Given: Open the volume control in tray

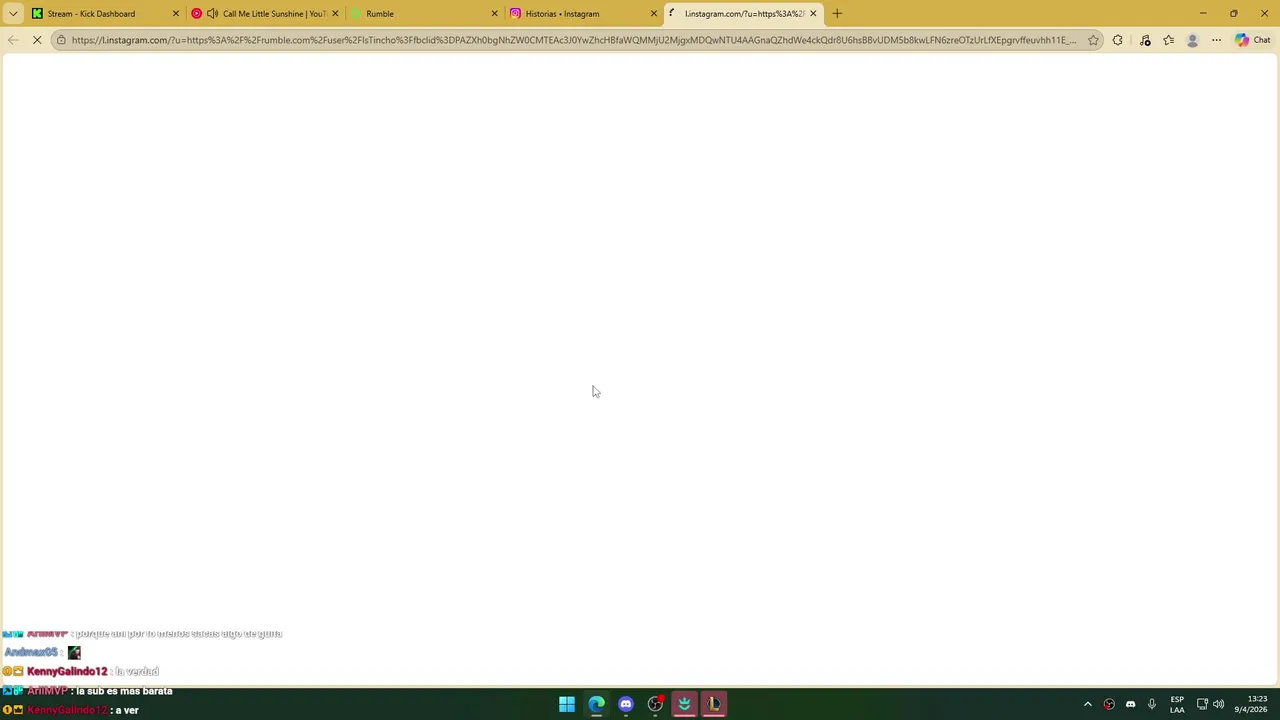Looking at the screenshot, I should click(1218, 704).
